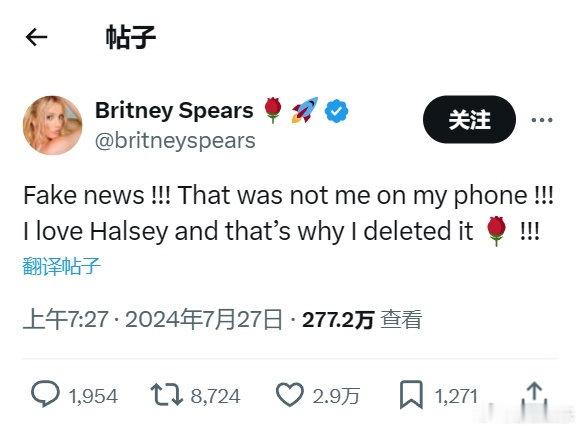Click the 2.9万 likes count
Viewport: 581px width, 430px height.
click(336, 396)
